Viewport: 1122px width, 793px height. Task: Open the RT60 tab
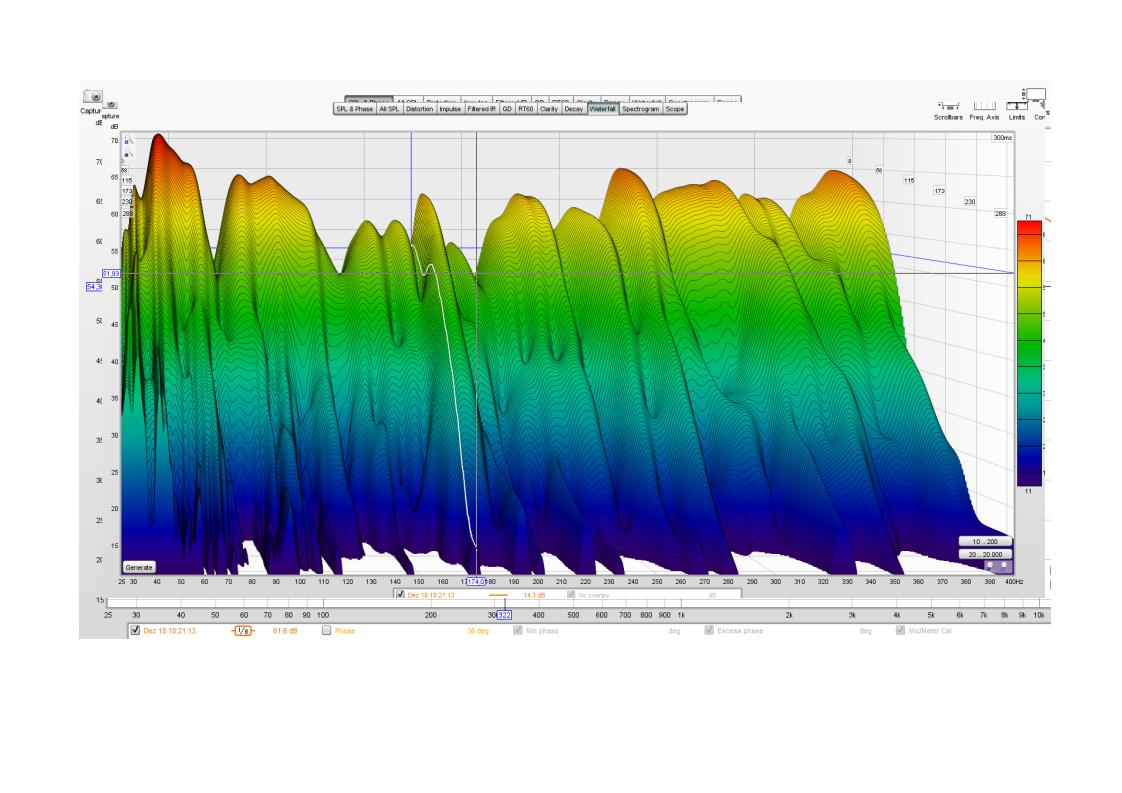(x=526, y=109)
